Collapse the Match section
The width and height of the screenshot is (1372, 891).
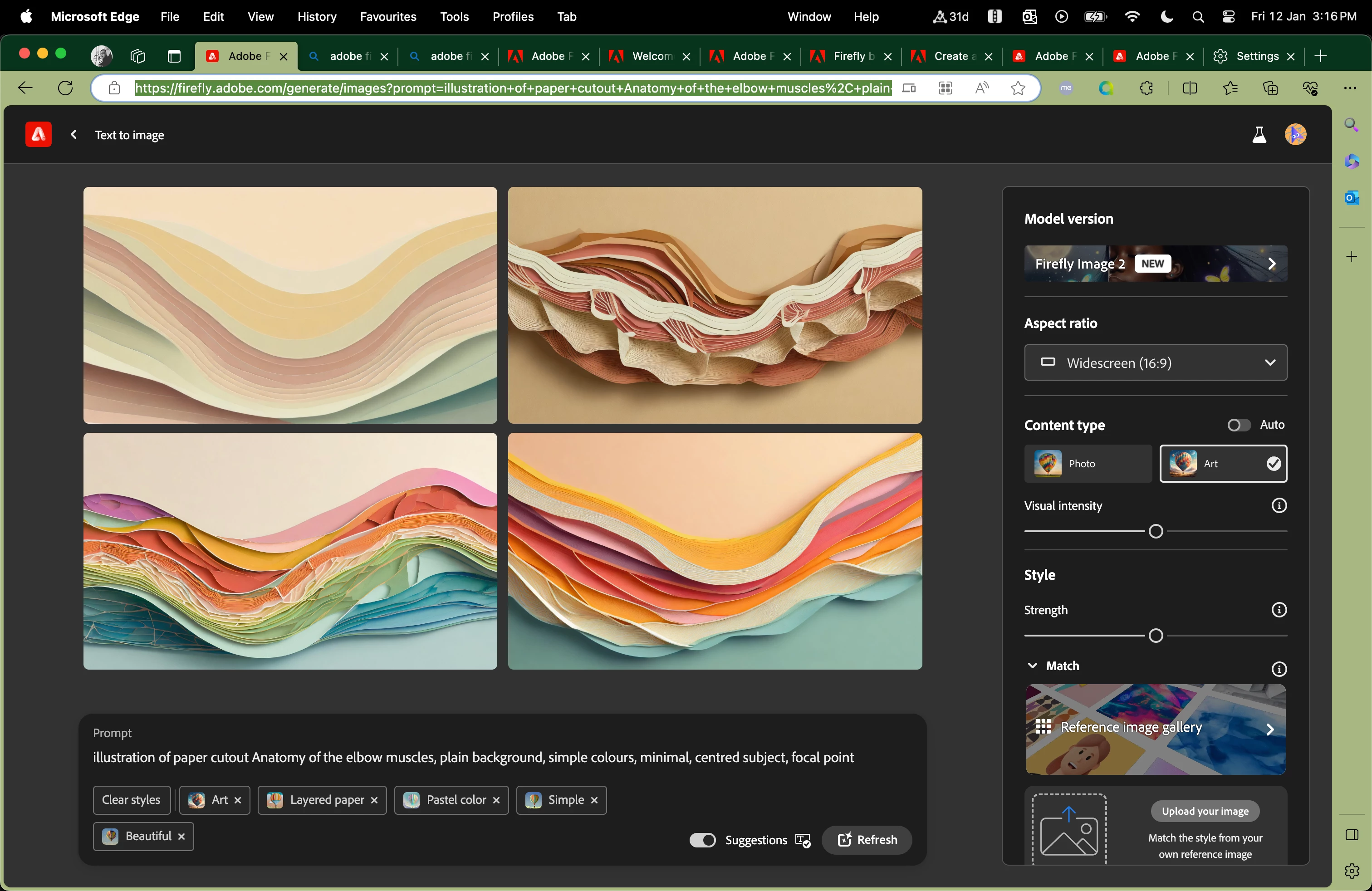1032,666
